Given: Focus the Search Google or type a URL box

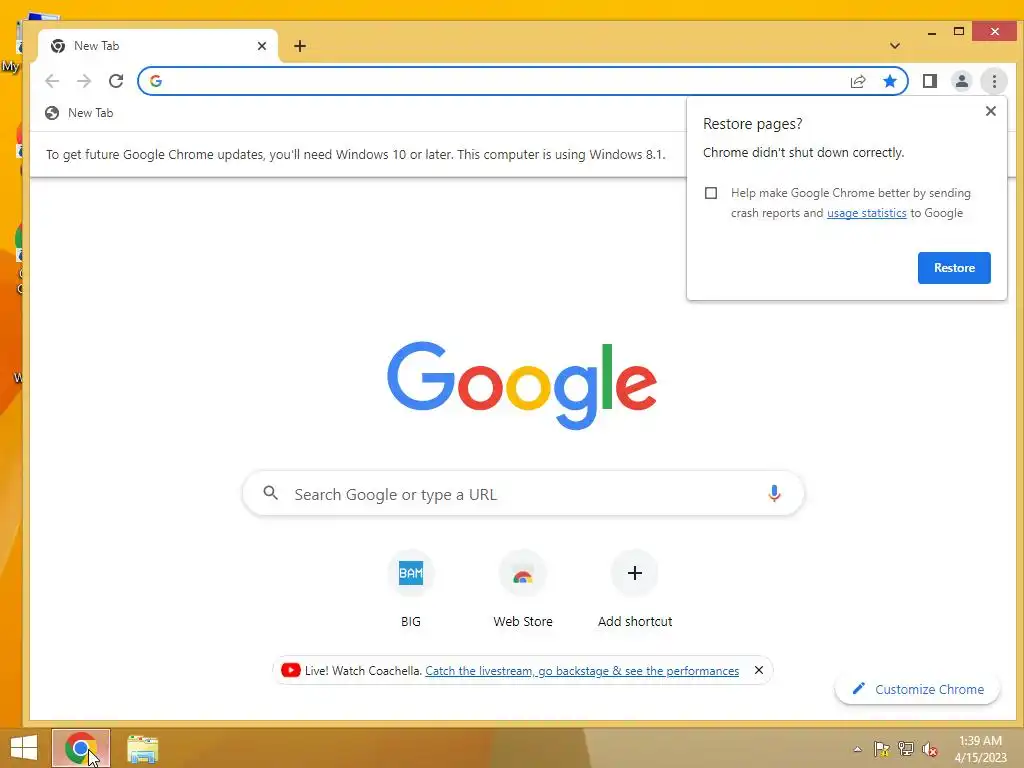Looking at the screenshot, I should [523, 494].
